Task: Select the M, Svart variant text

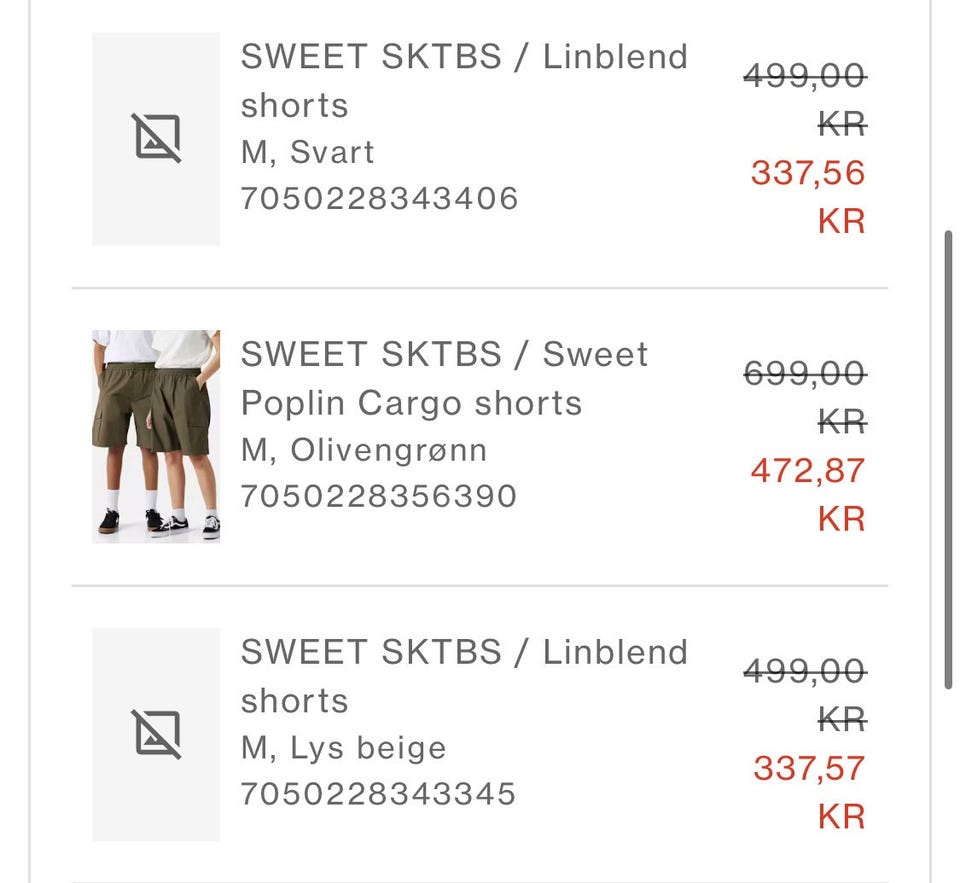Action: (x=307, y=152)
